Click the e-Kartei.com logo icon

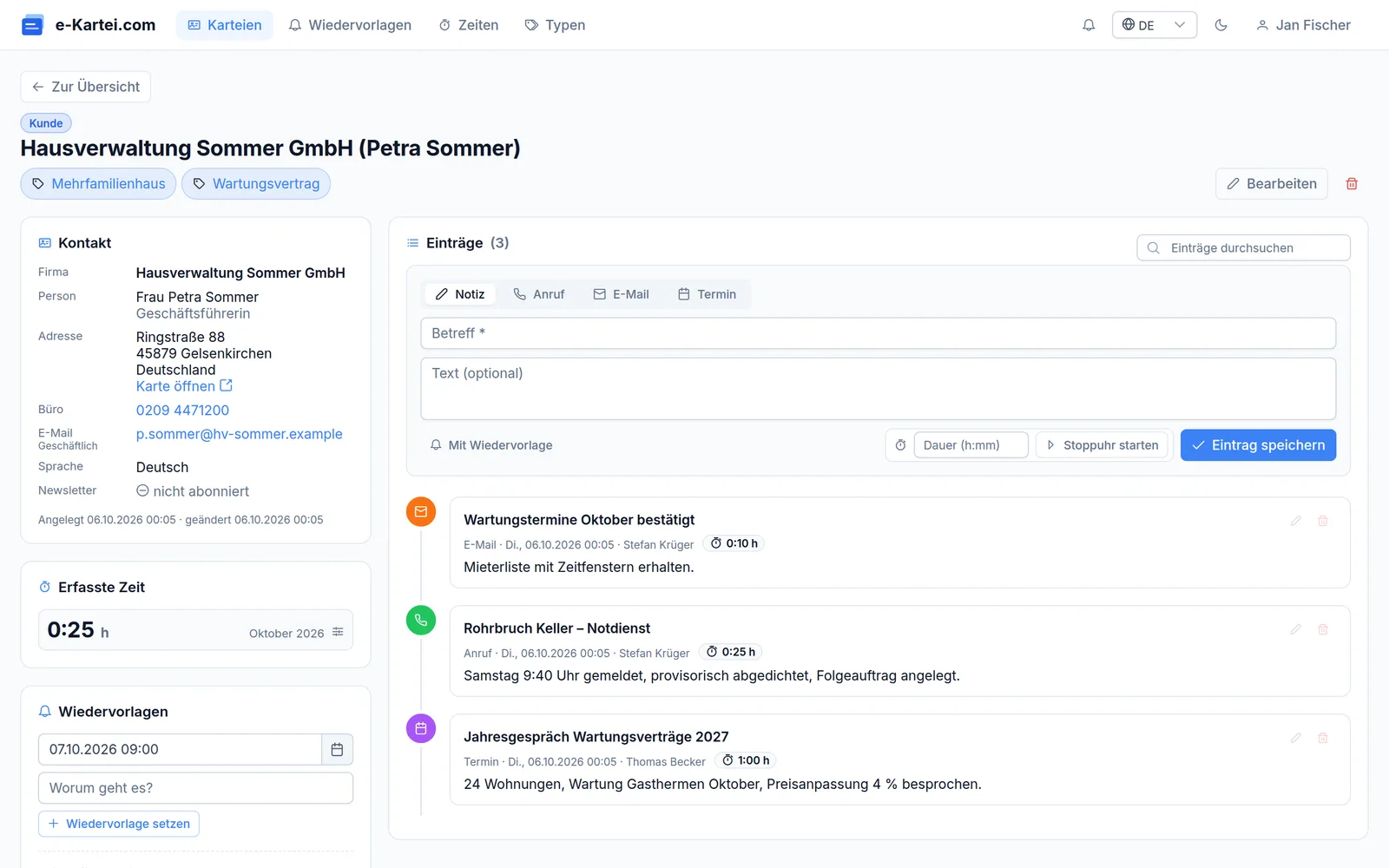(32, 25)
